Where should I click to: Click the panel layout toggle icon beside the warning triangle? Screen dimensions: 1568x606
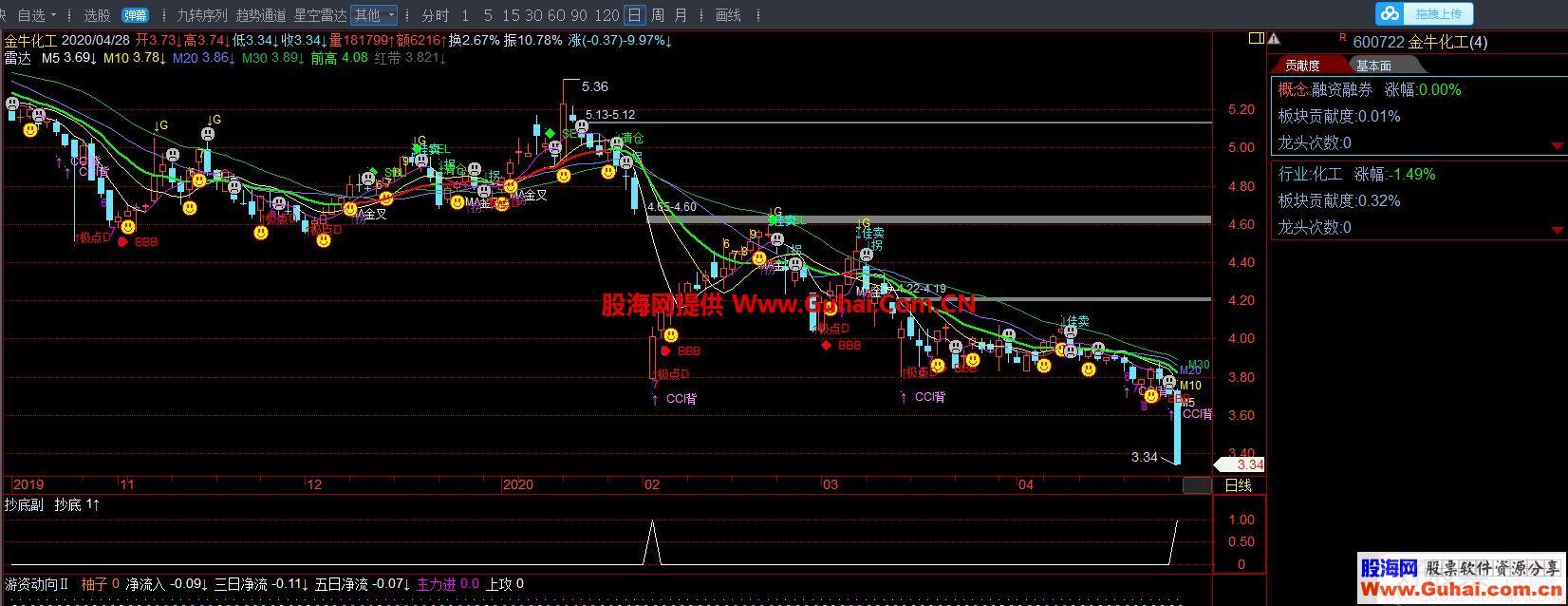point(1256,39)
